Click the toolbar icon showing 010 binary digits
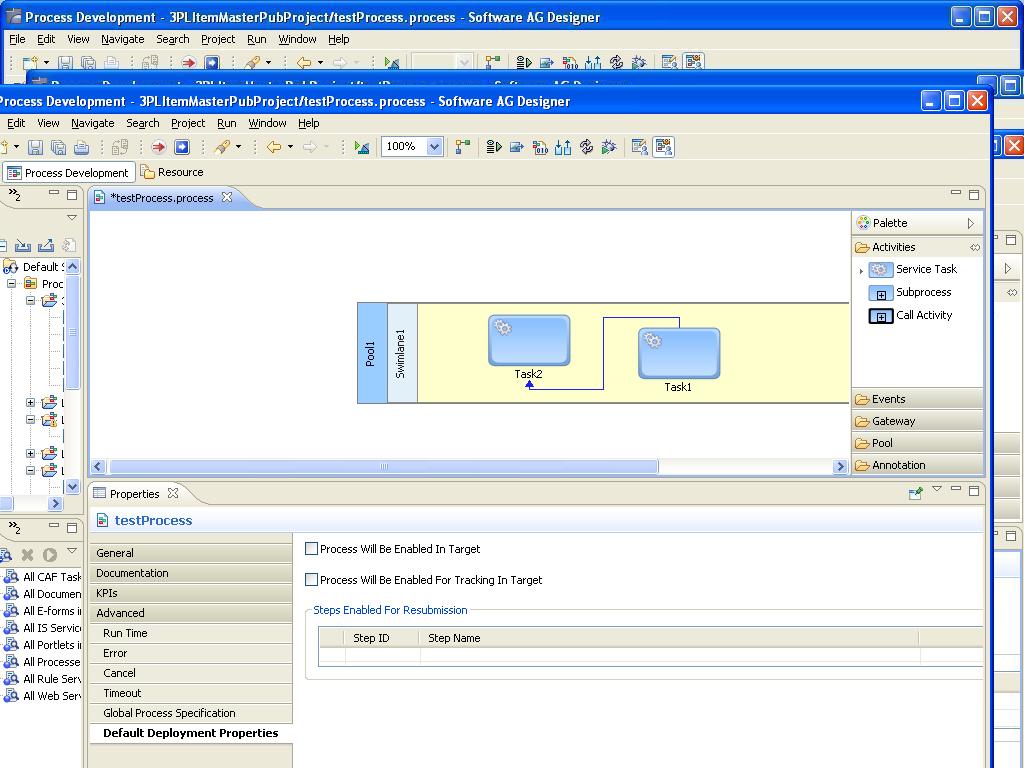This screenshot has height=768, width=1024. pos(540,147)
